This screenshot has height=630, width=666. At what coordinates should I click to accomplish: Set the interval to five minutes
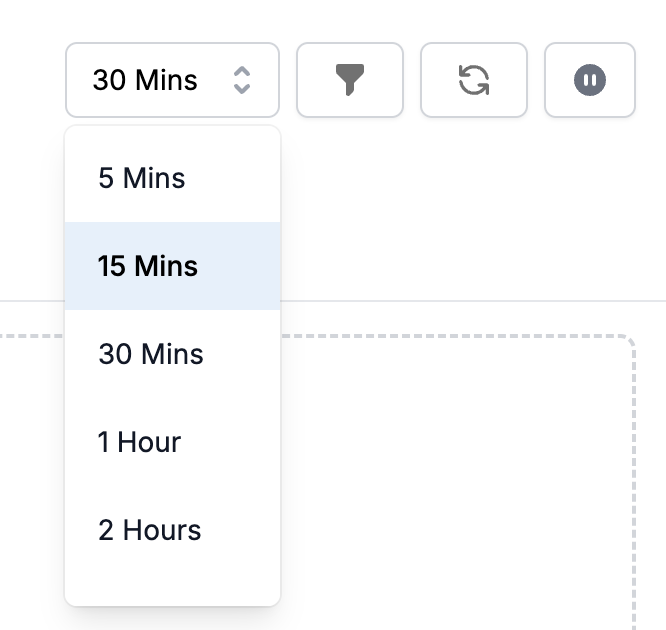pyautogui.click(x=172, y=178)
